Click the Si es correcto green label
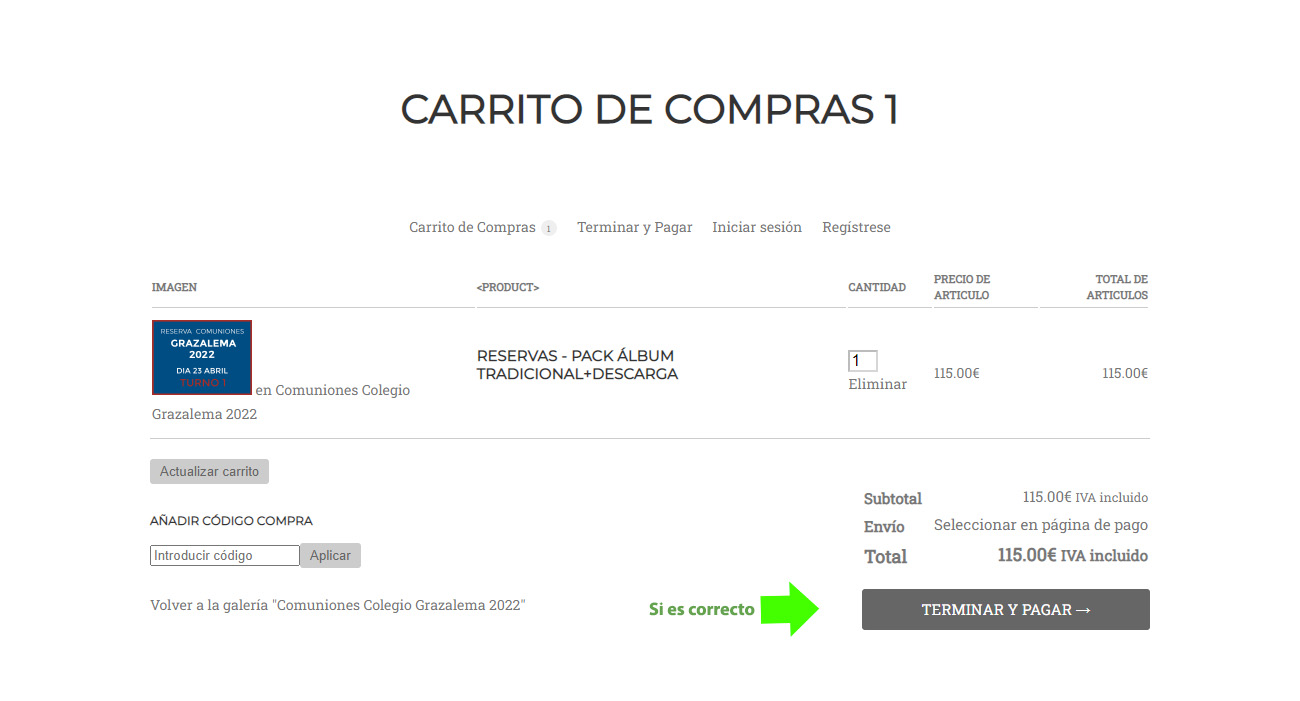Viewport: 1300px width, 701px height. (x=701, y=609)
